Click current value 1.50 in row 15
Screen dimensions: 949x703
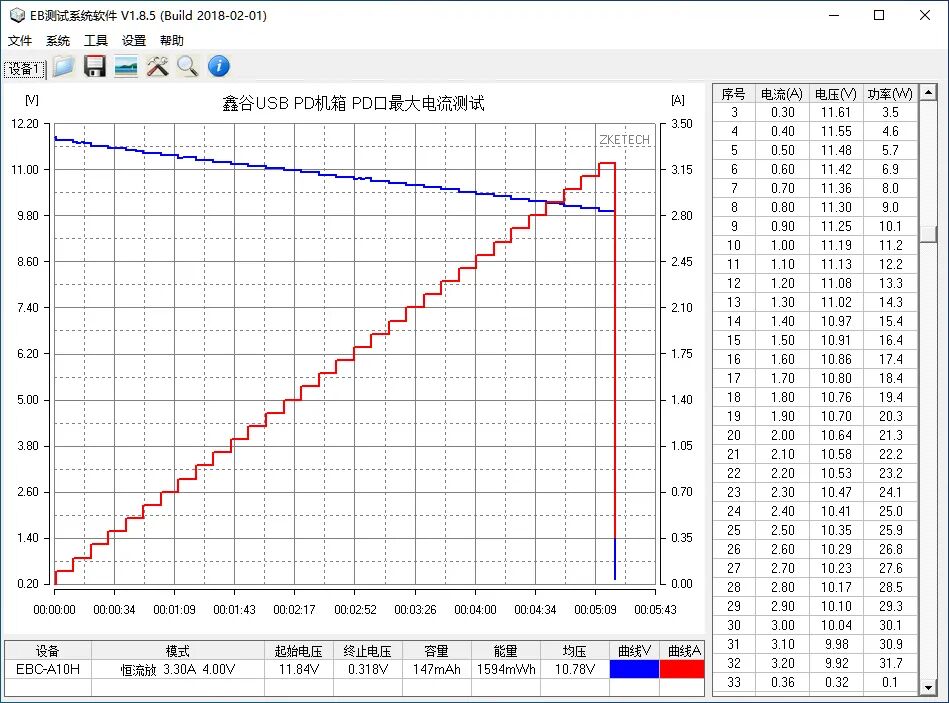coord(783,340)
